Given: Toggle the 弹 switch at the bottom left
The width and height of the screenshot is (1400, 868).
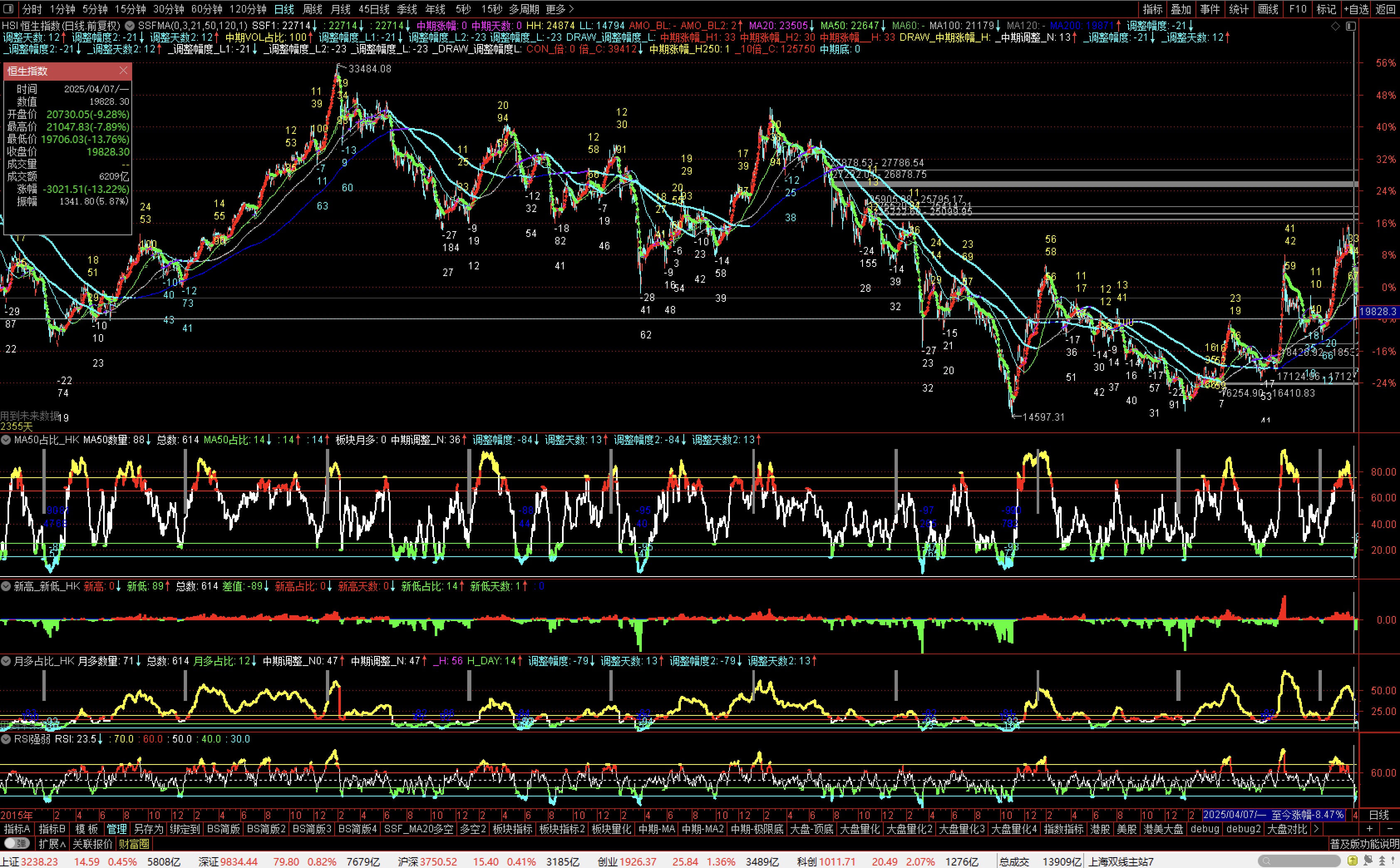Looking at the screenshot, I should 16,843.
